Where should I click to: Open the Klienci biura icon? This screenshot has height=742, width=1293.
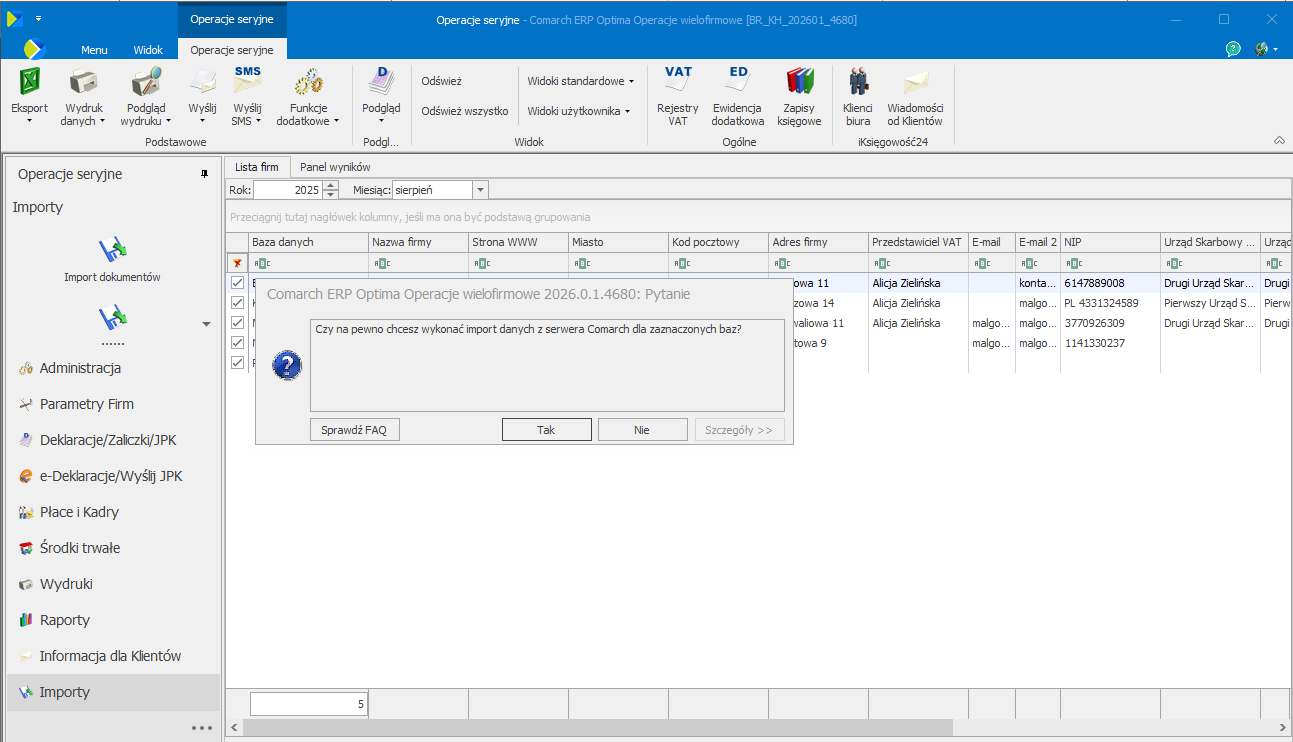pyautogui.click(x=858, y=81)
